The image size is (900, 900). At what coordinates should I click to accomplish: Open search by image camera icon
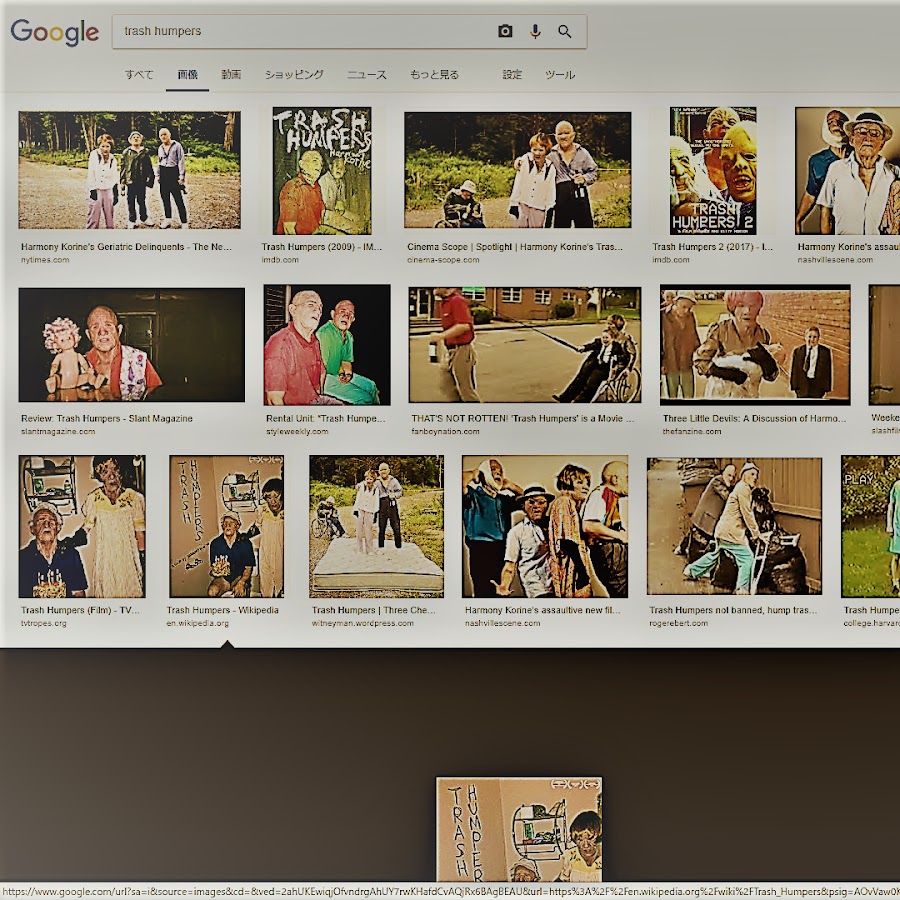click(505, 31)
